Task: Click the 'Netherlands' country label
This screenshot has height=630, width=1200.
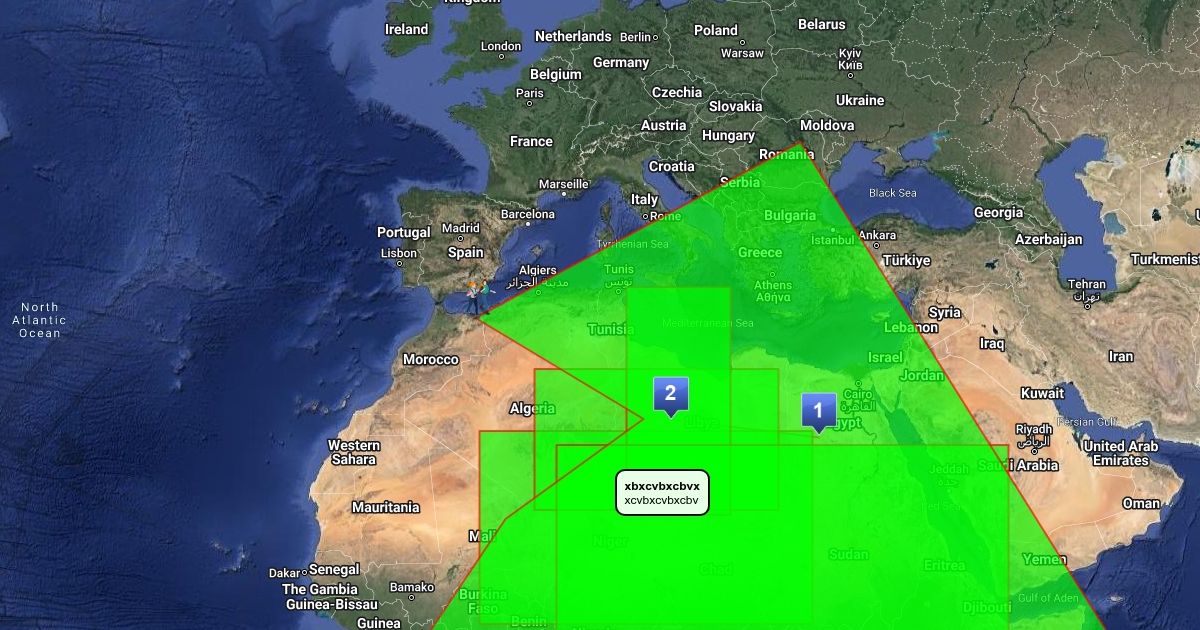Action: point(573,36)
